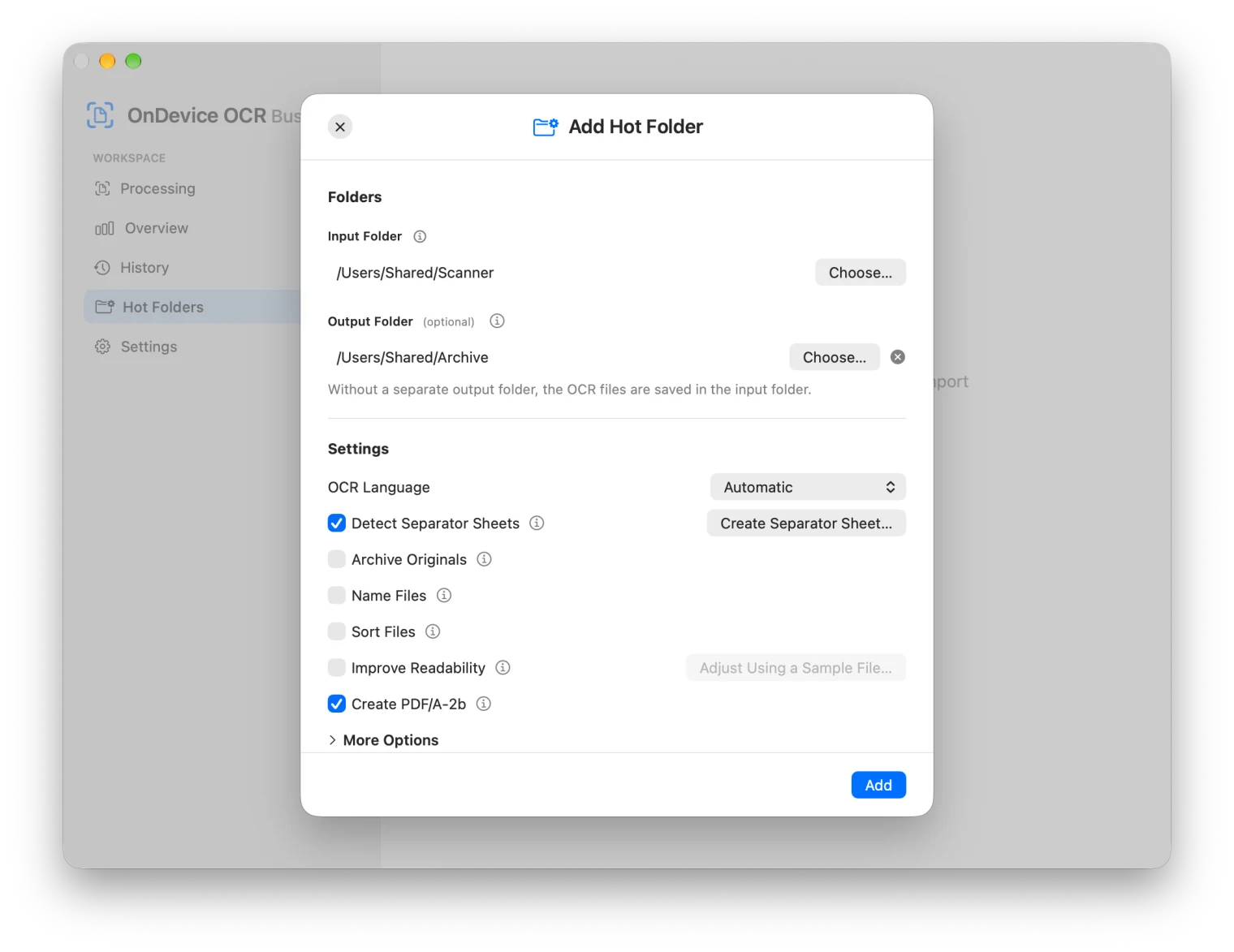
Task: Enable Name Files checkbox
Action: 337,596
